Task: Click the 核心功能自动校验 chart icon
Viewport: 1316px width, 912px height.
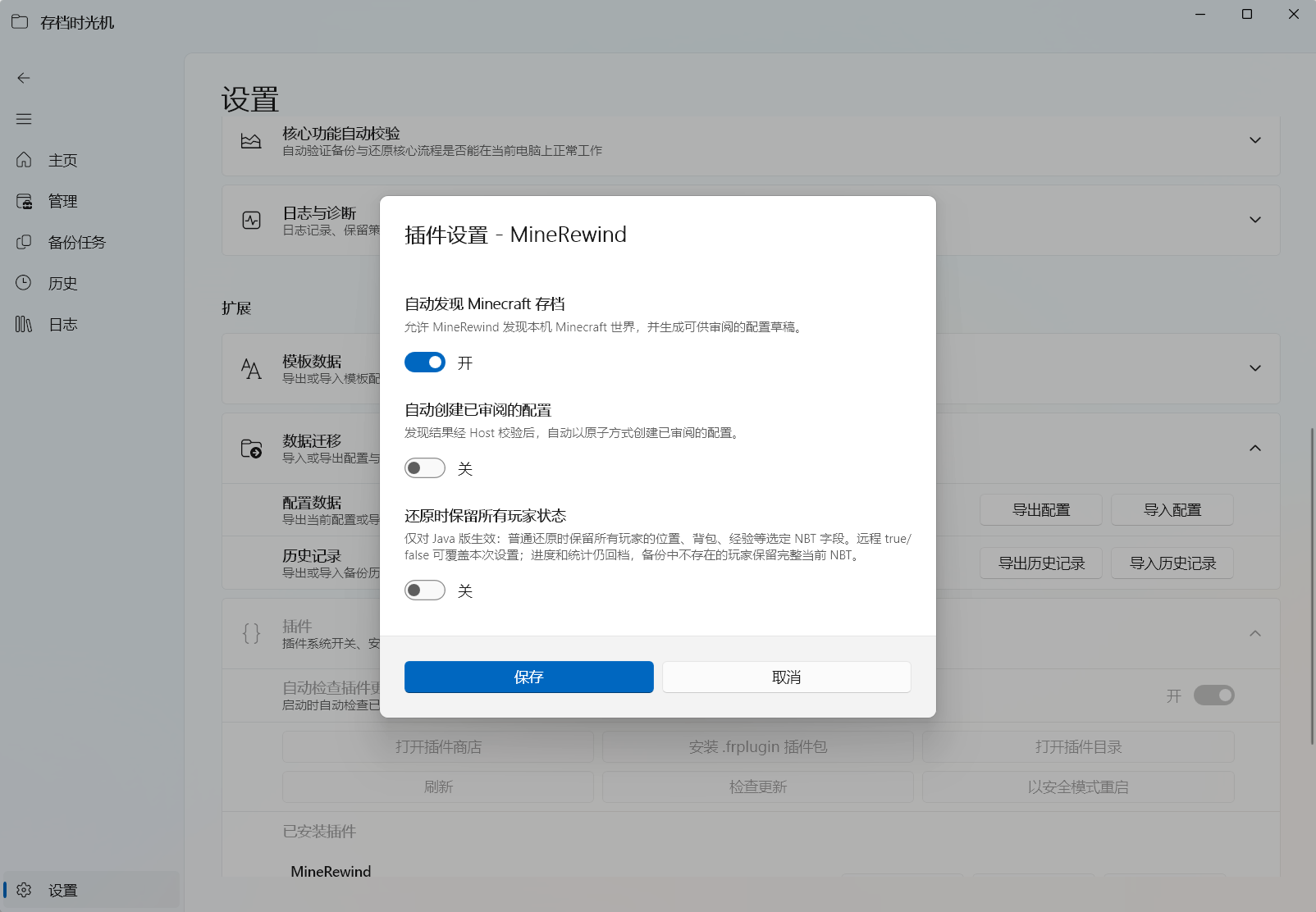Action: (251, 141)
